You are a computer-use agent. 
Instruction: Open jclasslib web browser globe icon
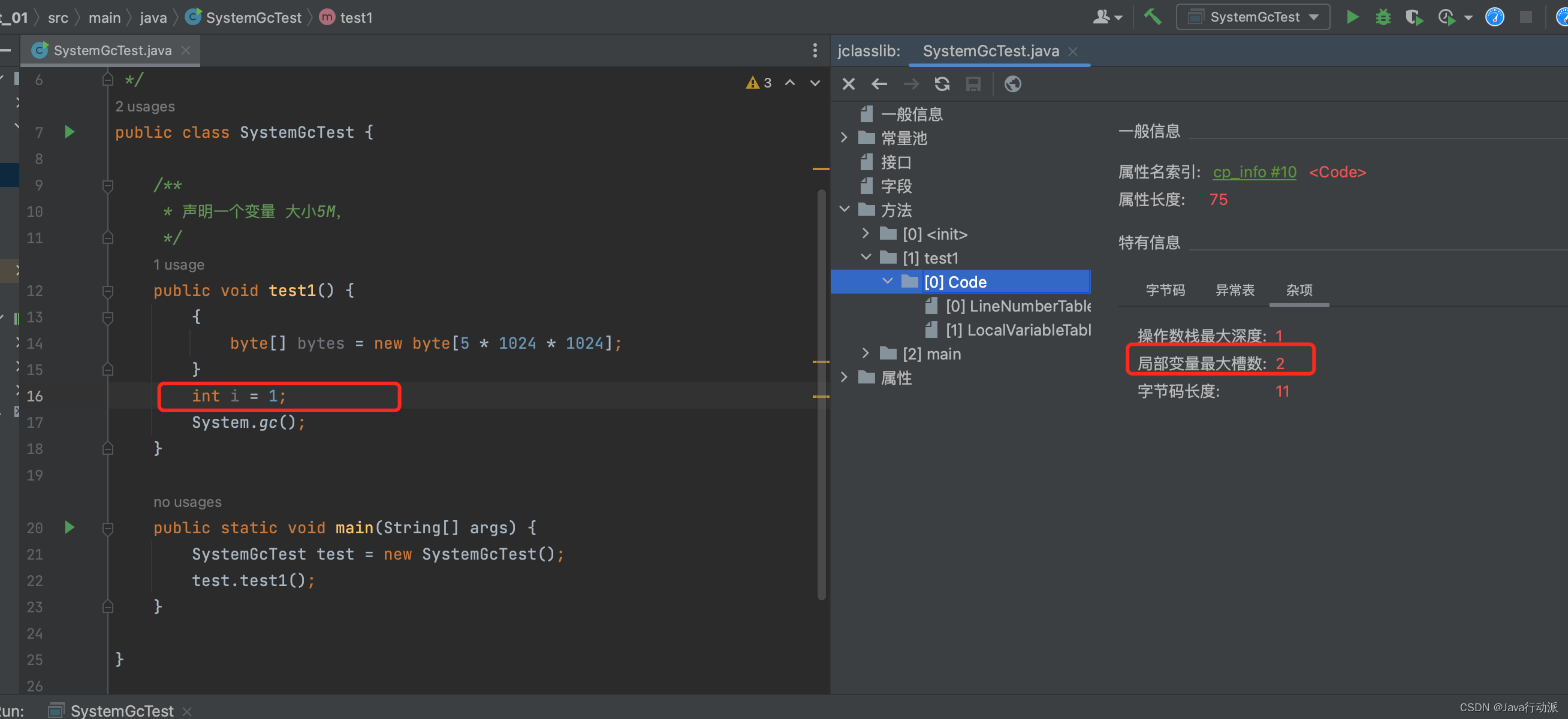click(1012, 84)
